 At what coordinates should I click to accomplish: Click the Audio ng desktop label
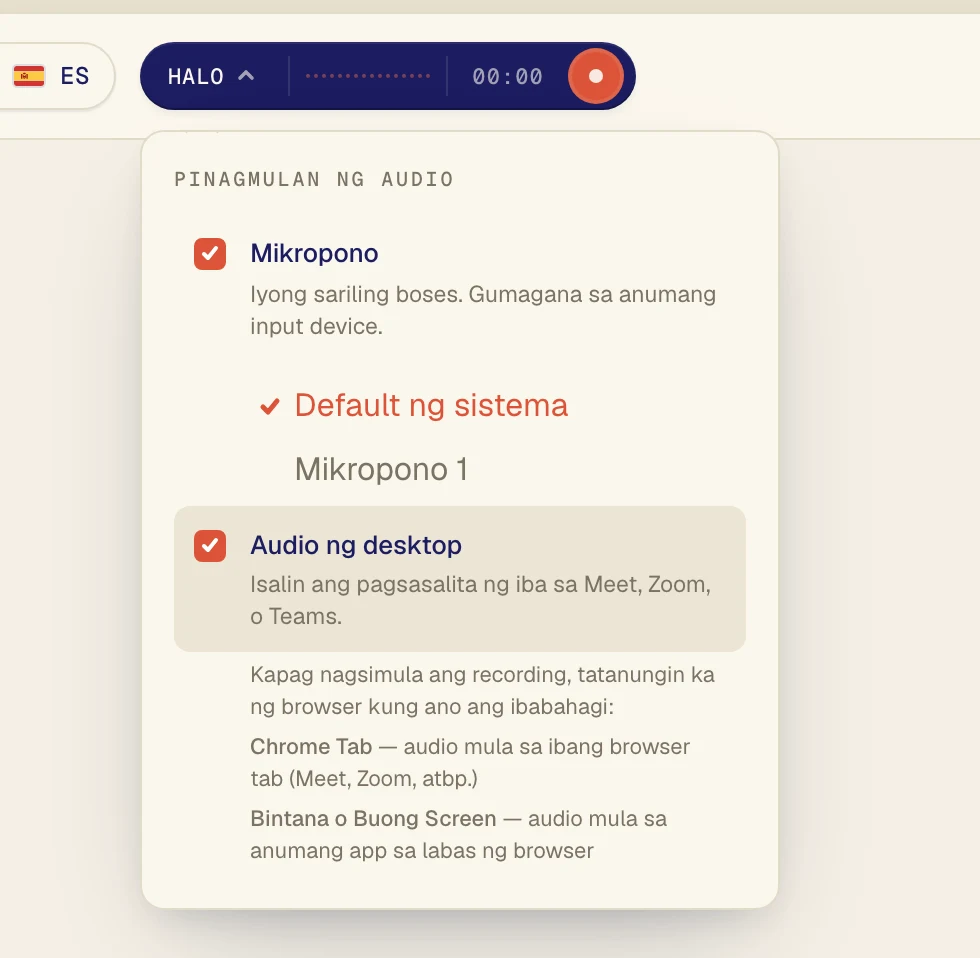[356, 545]
